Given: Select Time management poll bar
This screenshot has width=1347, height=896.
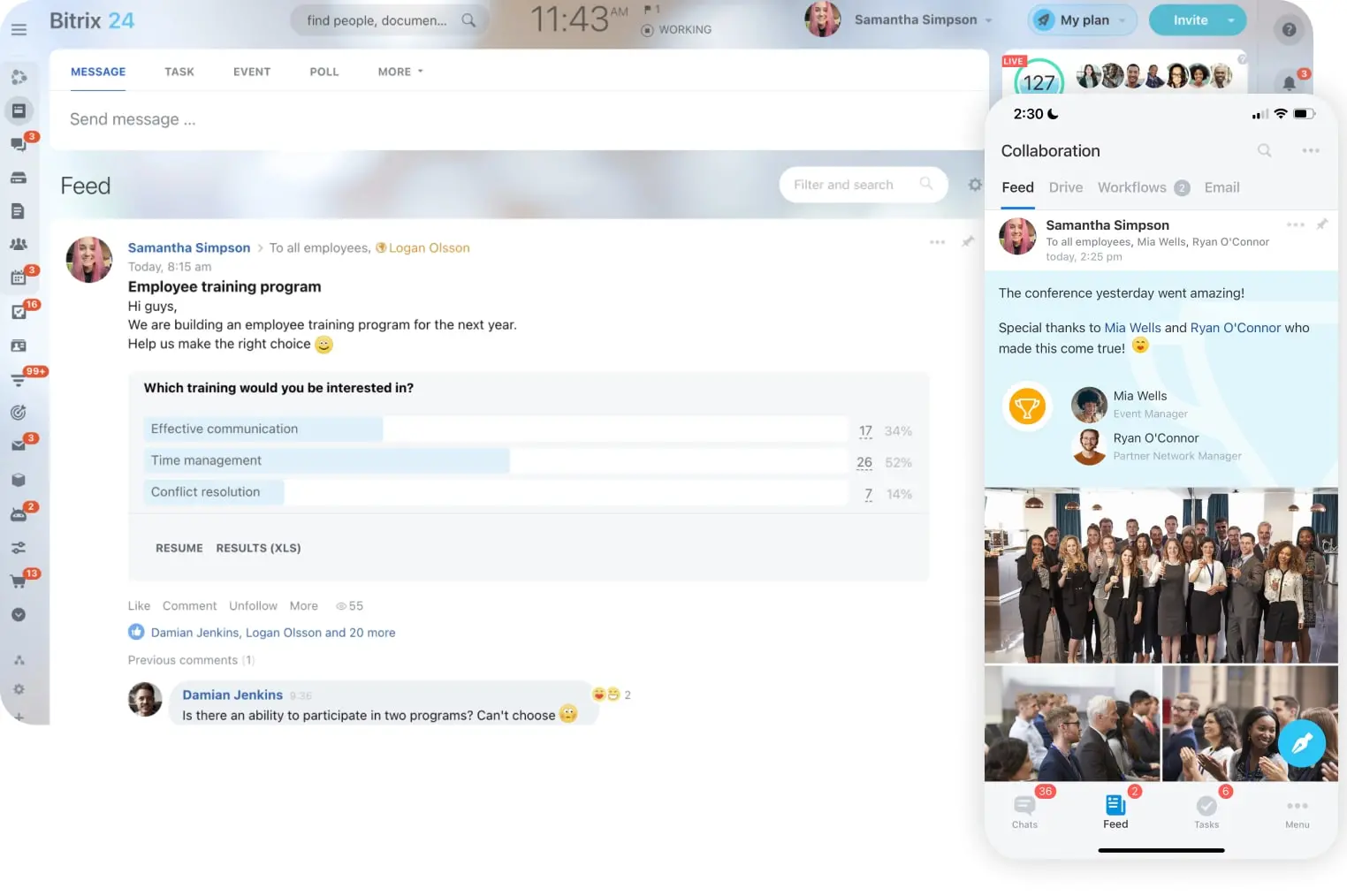Looking at the screenshot, I should tap(495, 460).
